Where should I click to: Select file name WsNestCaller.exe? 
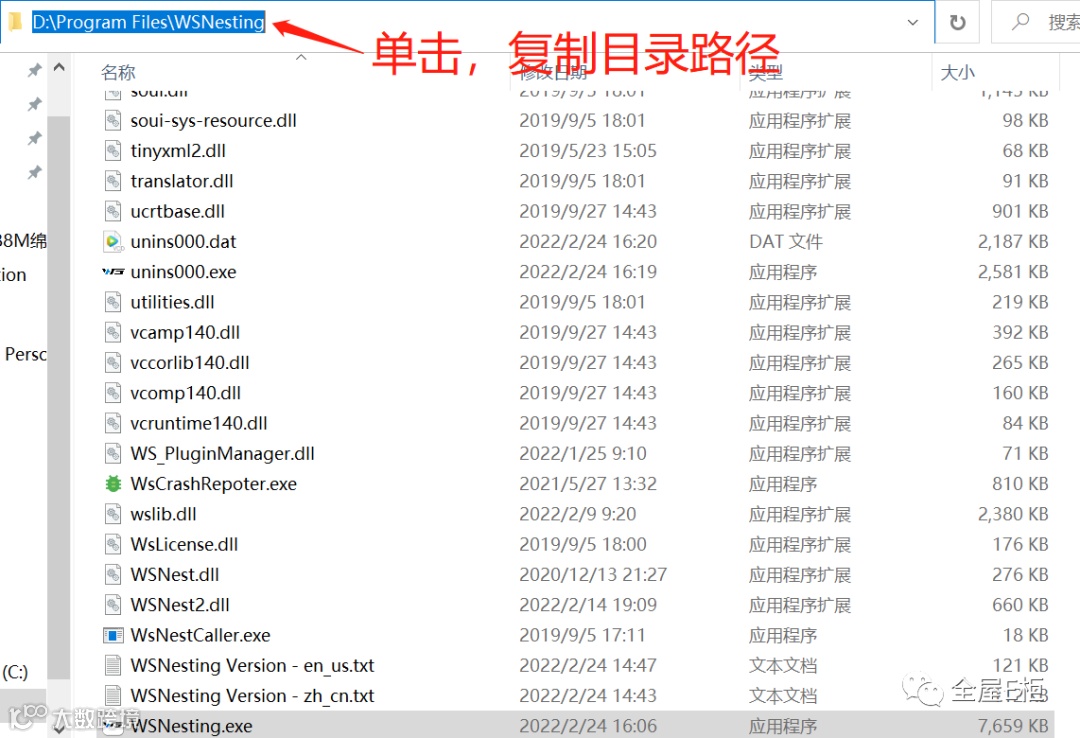(200, 635)
